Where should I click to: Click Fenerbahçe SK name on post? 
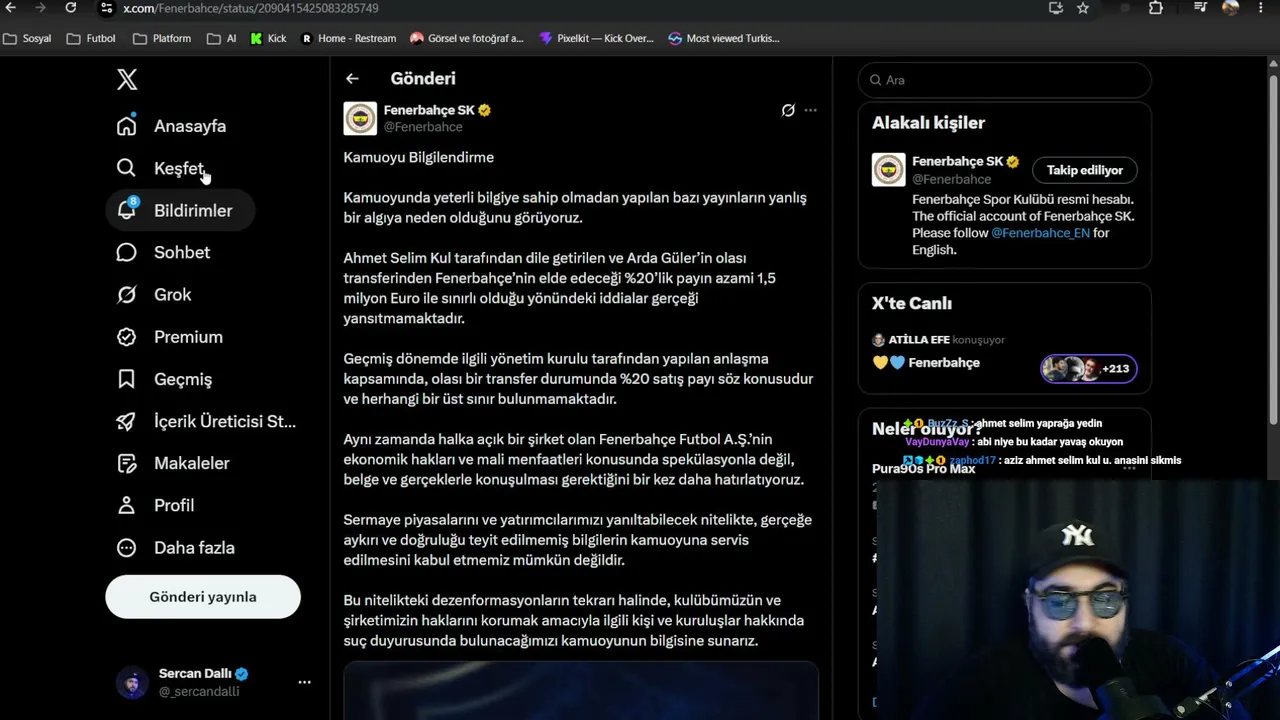click(x=429, y=110)
